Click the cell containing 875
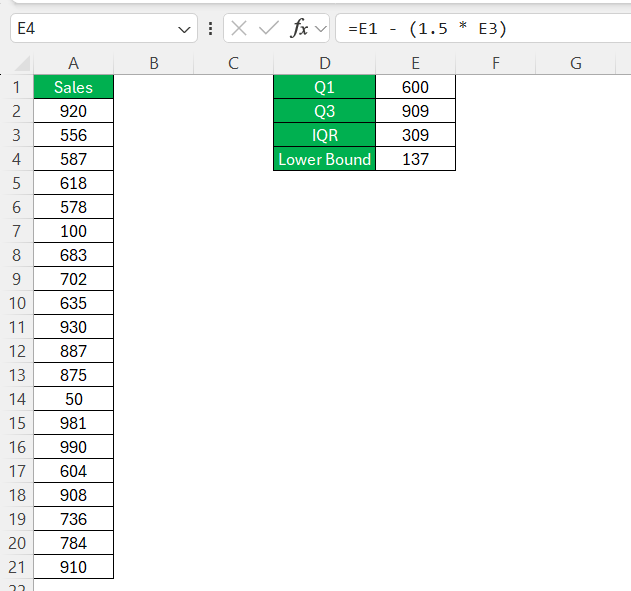The height and width of the screenshot is (591, 631). point(74,375)
